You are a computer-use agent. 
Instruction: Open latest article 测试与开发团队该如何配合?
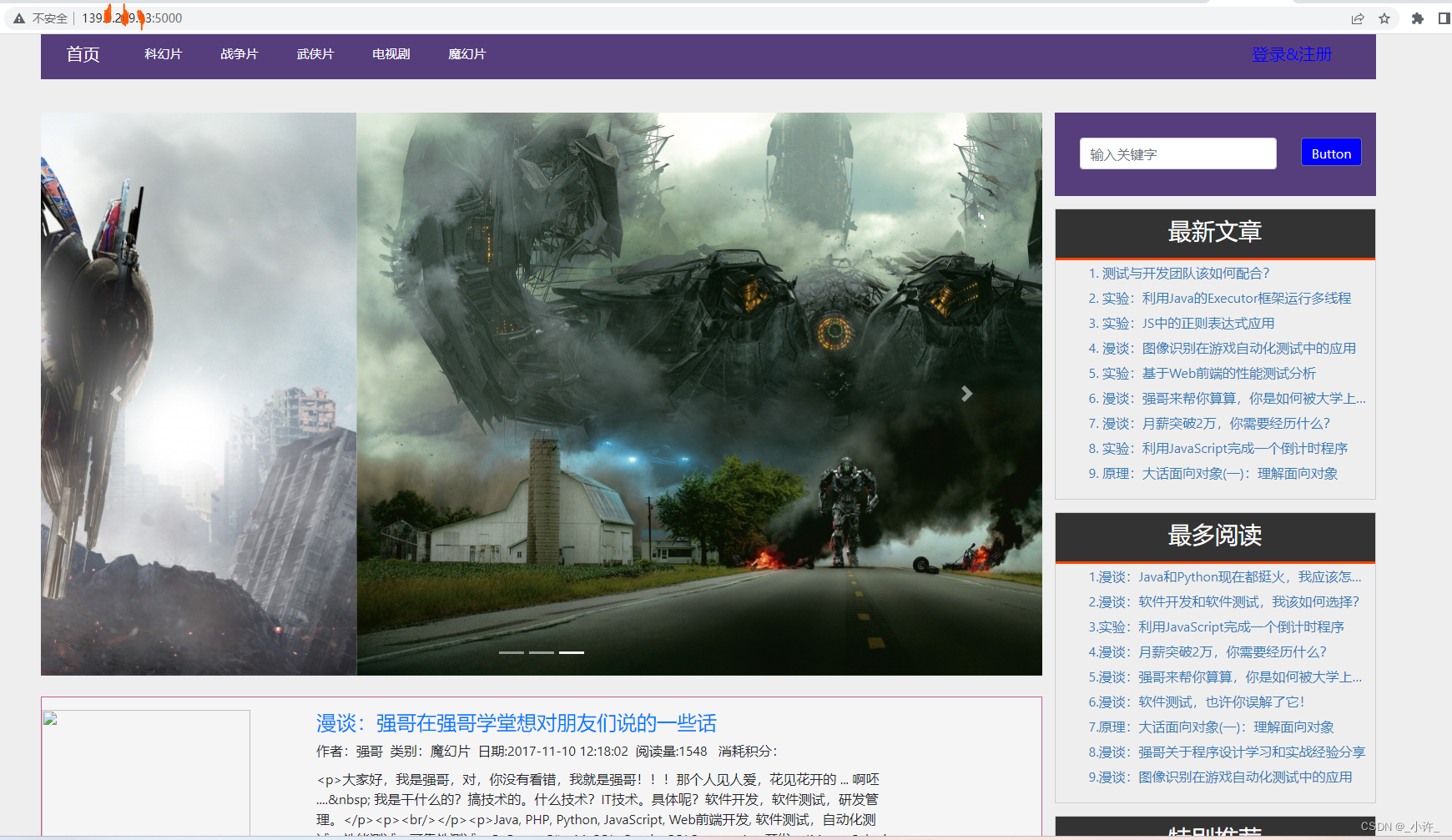tap(1179, 274)
